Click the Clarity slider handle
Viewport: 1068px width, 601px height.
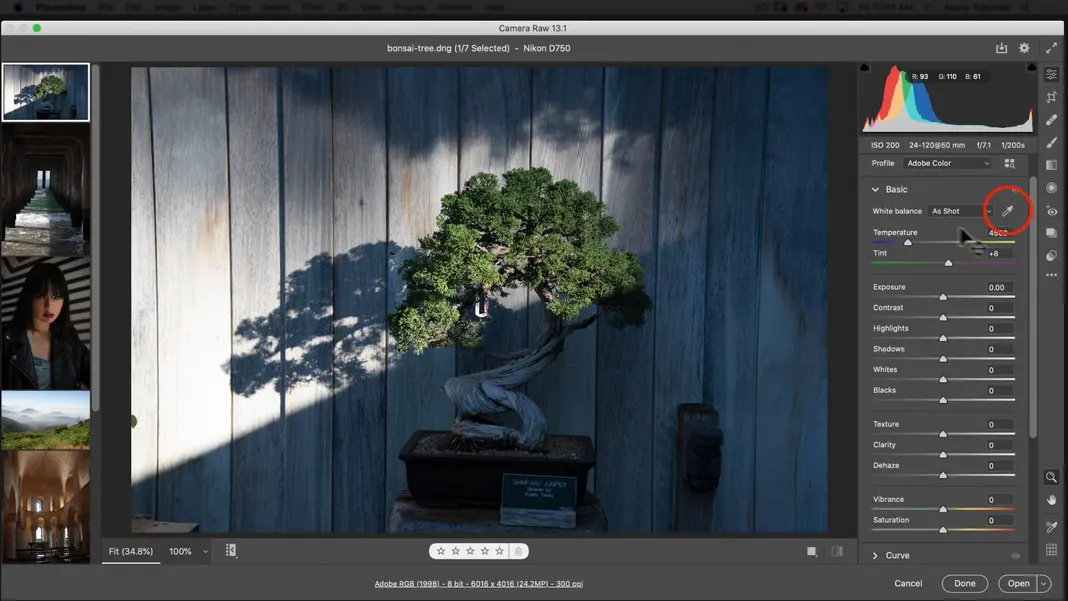tap(943, 454)
